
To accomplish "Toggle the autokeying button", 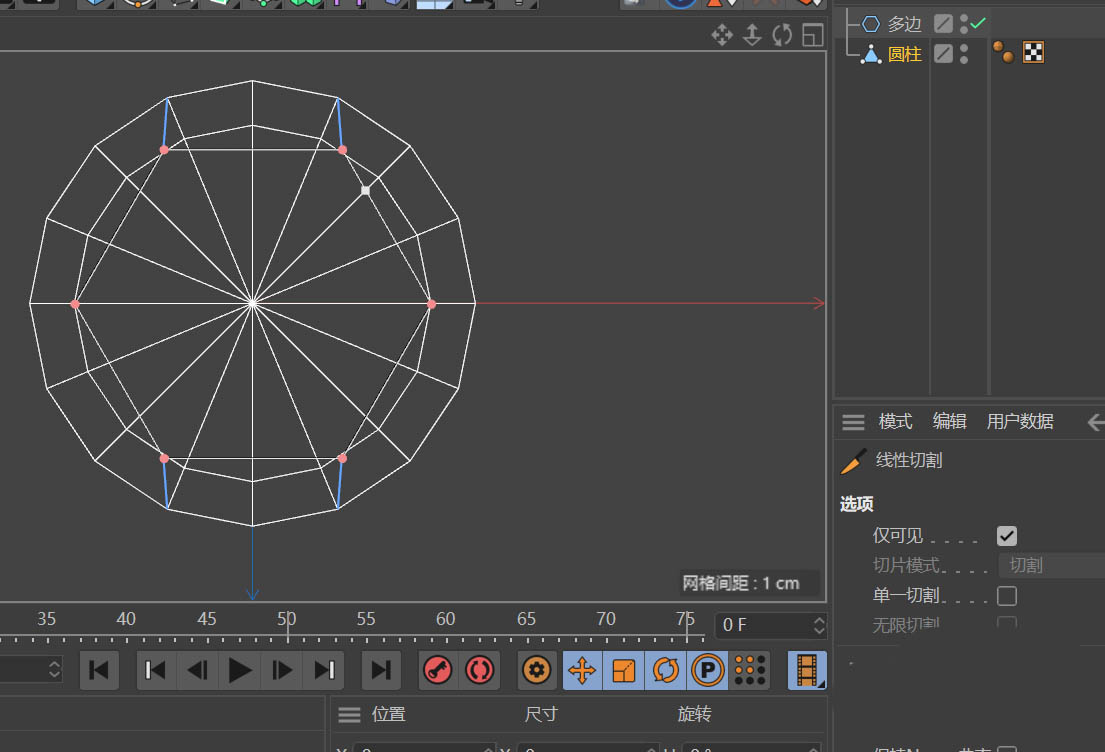I will point(478,670).
